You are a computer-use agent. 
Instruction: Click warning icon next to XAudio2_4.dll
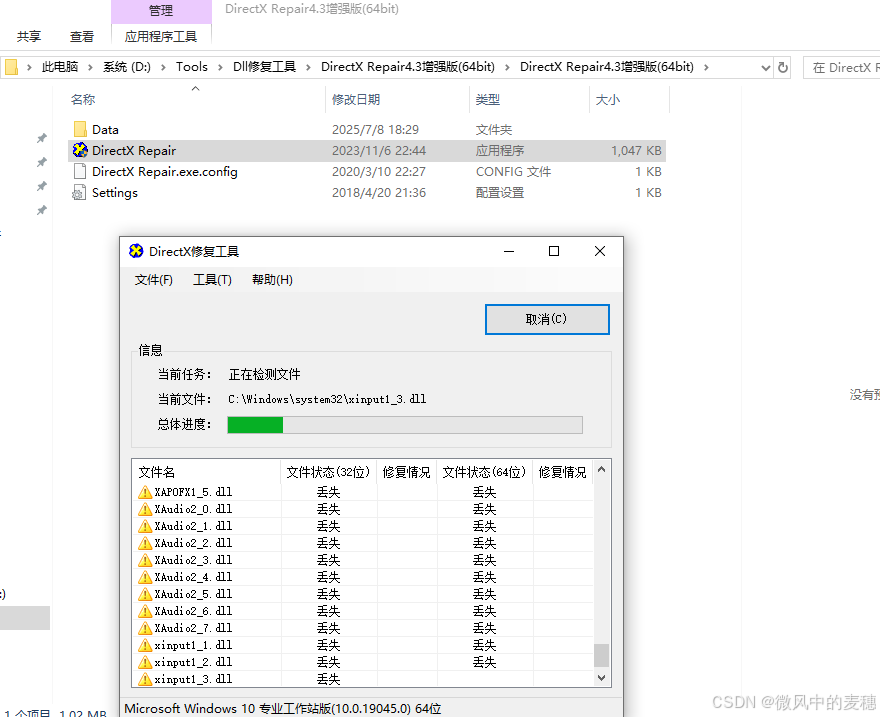pyautogui.click(x=145, y=577)
